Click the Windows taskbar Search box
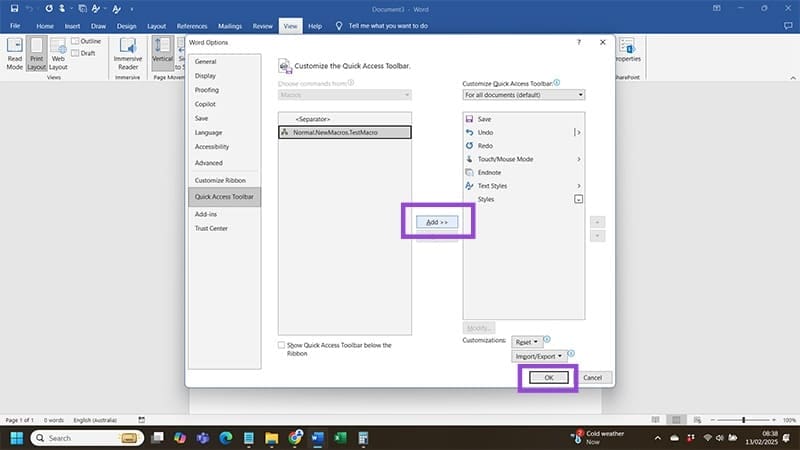Image resolution: width=800 pixels, height=450 pixels. pos(80,438)
